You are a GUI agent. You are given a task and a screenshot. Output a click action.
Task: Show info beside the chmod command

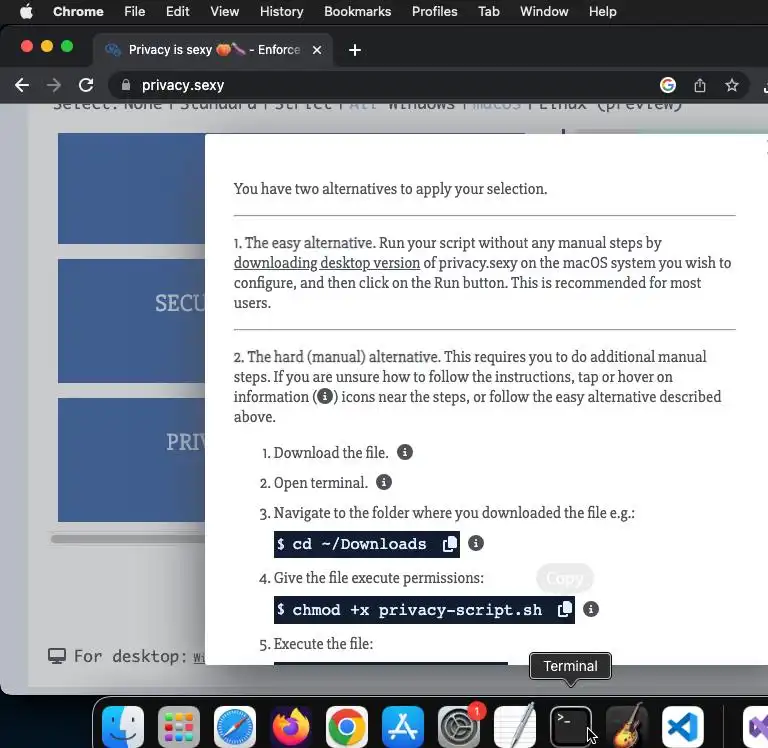591,609
